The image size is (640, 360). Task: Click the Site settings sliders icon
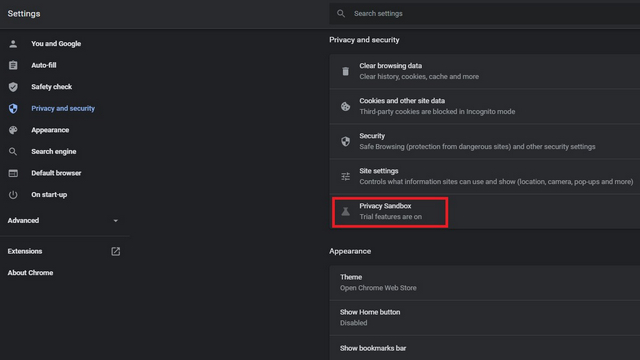[345, 176]
